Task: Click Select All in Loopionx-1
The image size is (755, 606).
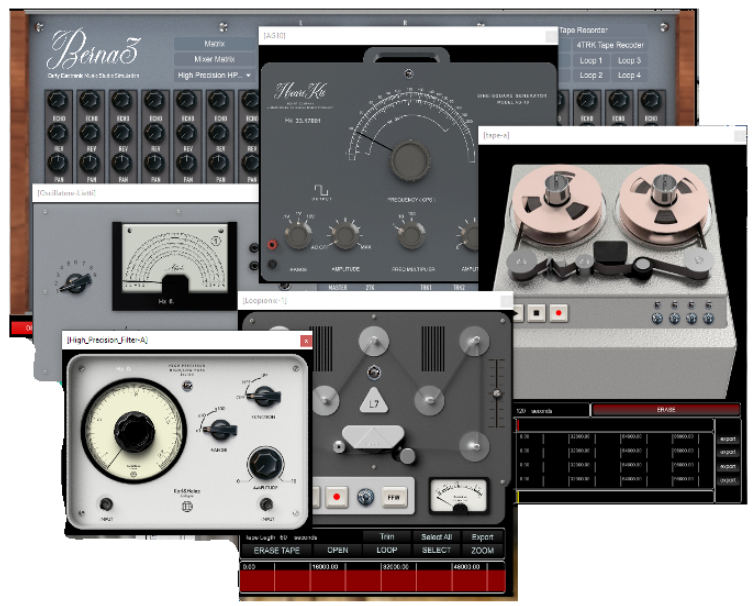Action: click(436, 537)
